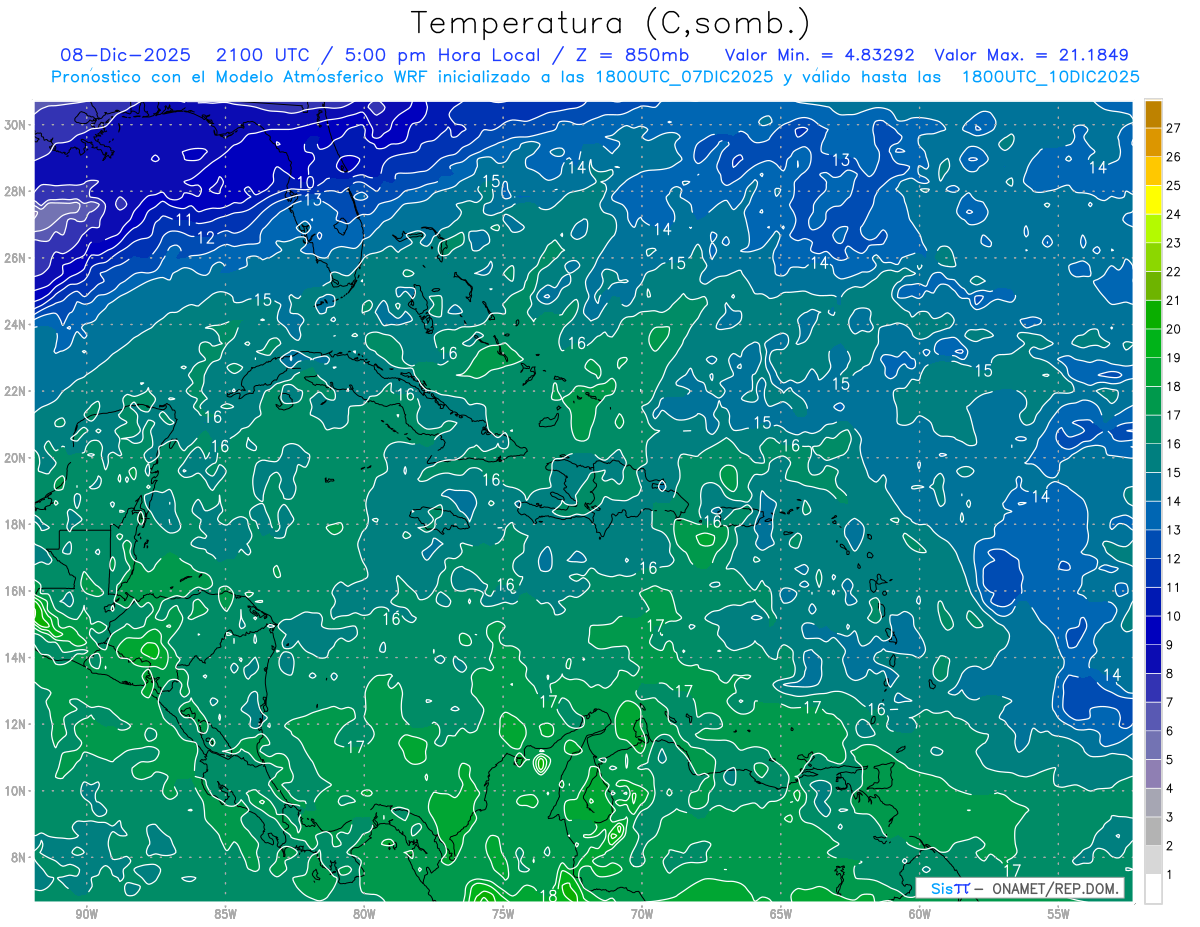Click the bright green 20-degree colorbar swatch
Screen dimensions: 1200x927
(1153, 316)
